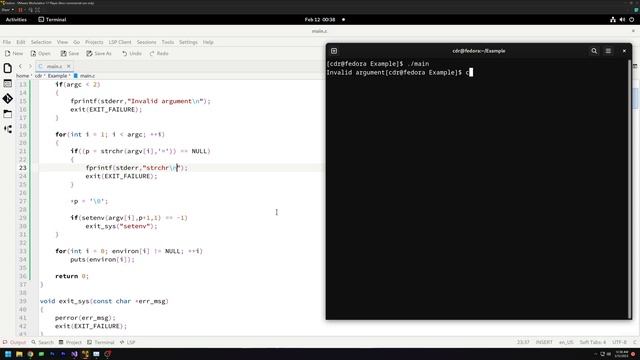Screen dimensions: 640x360
Task: Click 'cdr' in the breadcrumb path
Action: tap(38, 76)
